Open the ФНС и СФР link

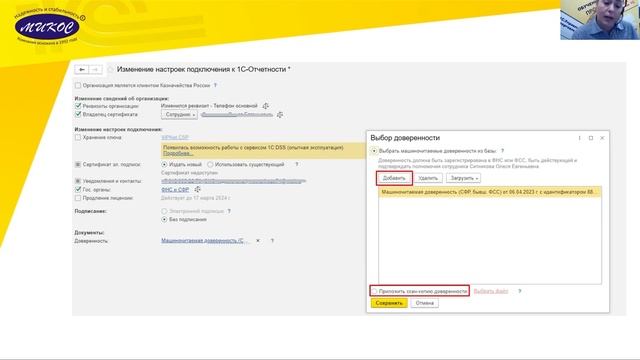pyautogui.click(x=175, y=189)
